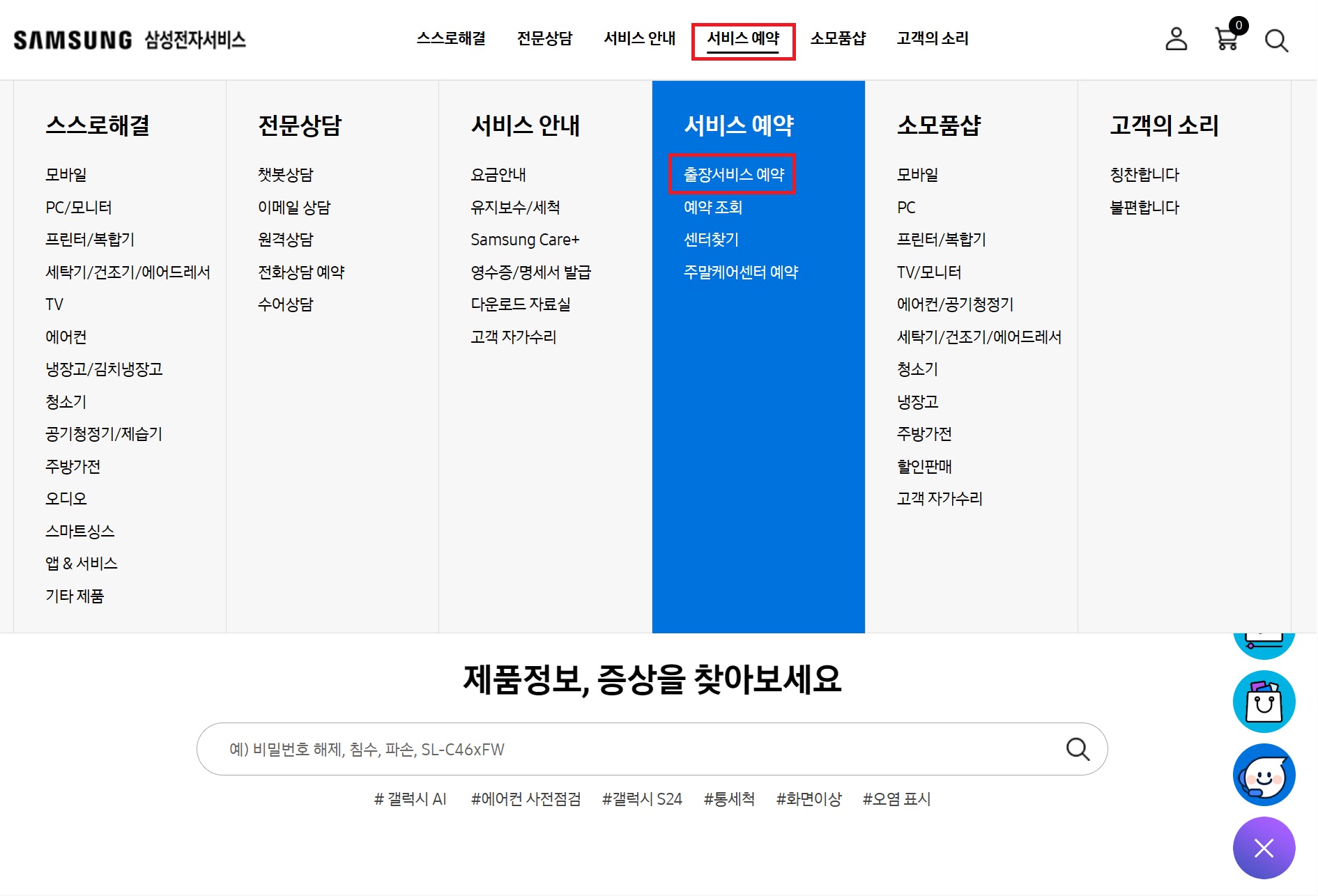
Task: Open the 스스로해결 top menu
Action: click(x=452, y=38)
